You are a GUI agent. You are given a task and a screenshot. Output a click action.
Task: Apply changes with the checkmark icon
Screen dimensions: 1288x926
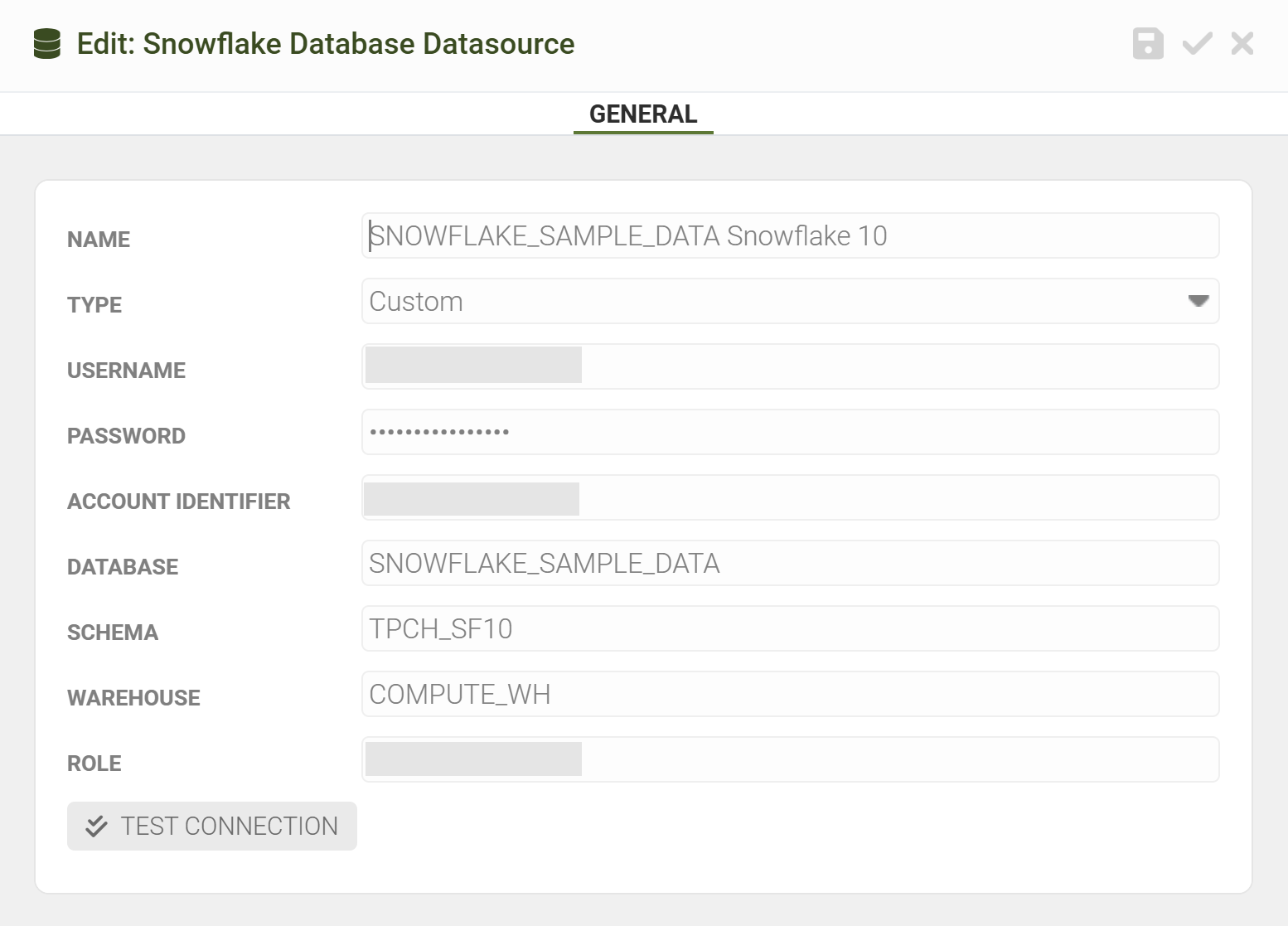tap(1197, 43)
